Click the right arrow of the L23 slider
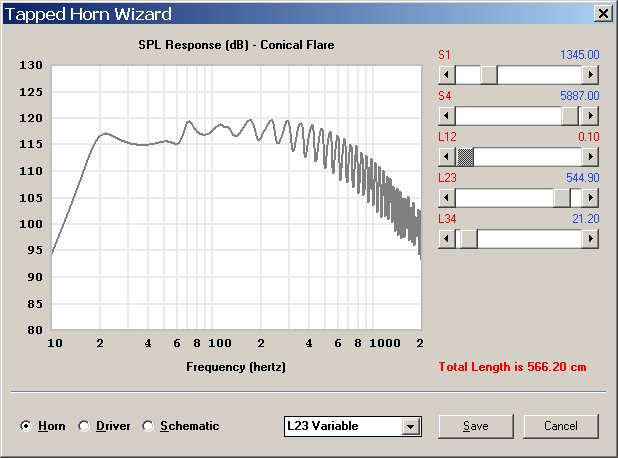This screenshot has width=618, height=458. (590, 198)
